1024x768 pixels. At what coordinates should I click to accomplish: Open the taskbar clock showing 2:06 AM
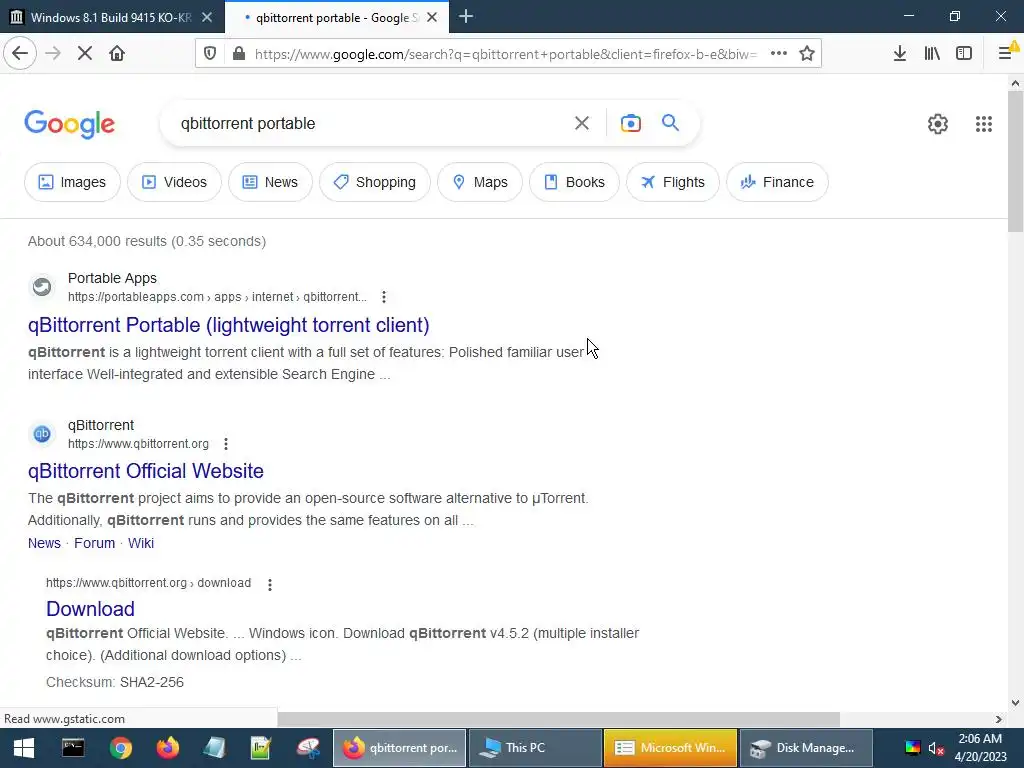(980, 748)
